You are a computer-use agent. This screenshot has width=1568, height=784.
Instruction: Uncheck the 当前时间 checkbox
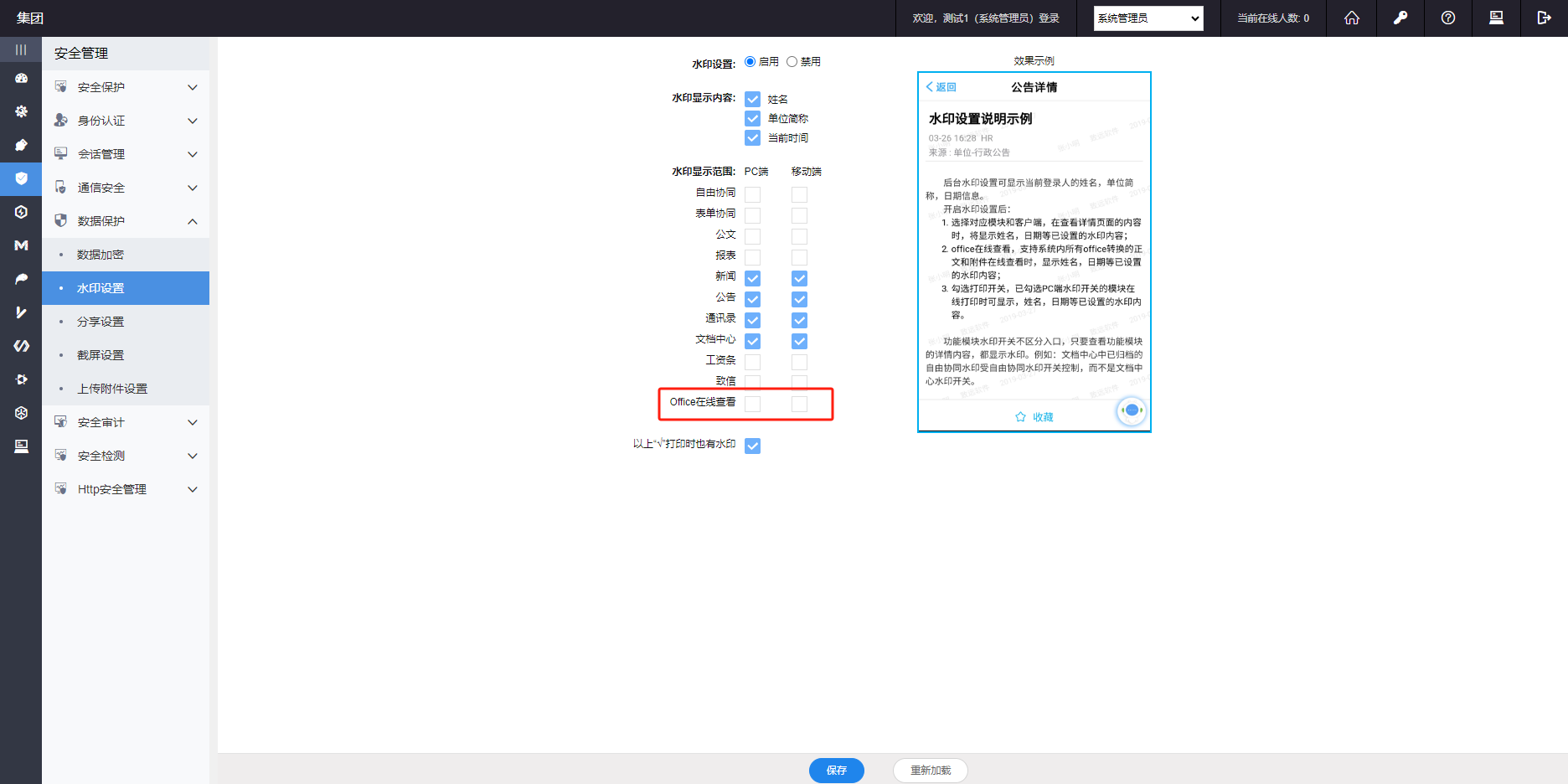(753, 137)
